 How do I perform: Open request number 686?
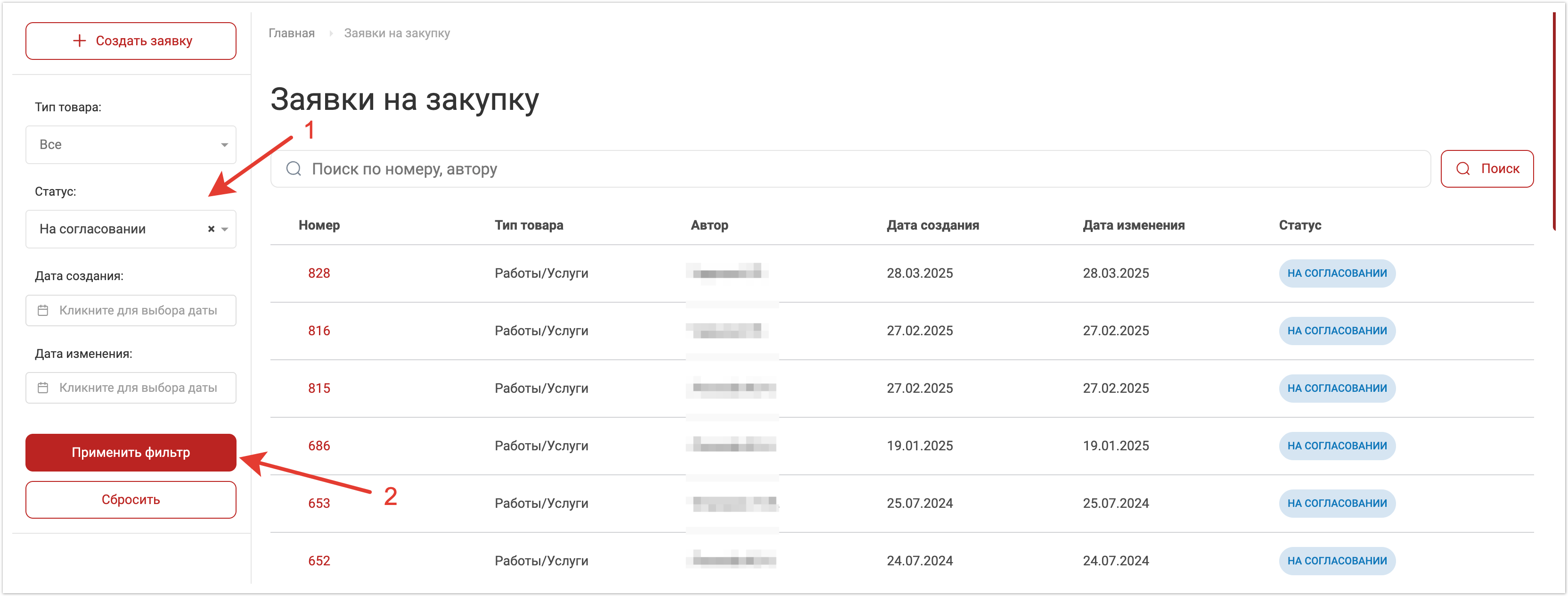tap(318, 446)
